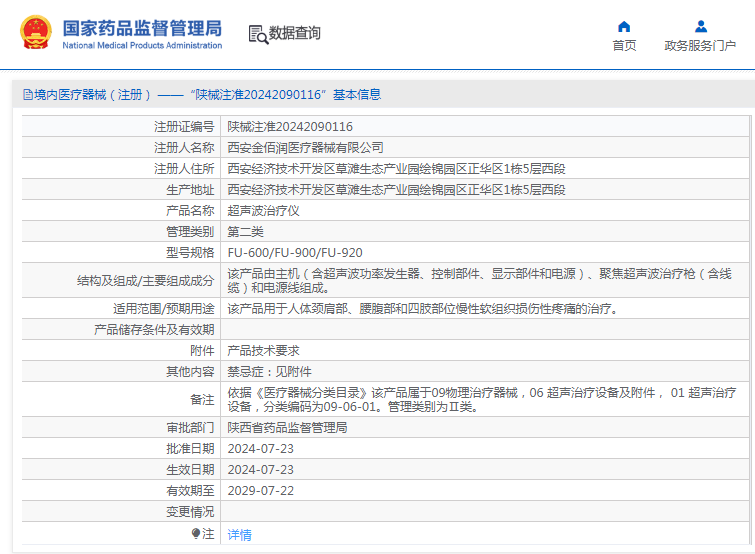
Task: Click the 变更情况 row label
Action: pos(190,512)
